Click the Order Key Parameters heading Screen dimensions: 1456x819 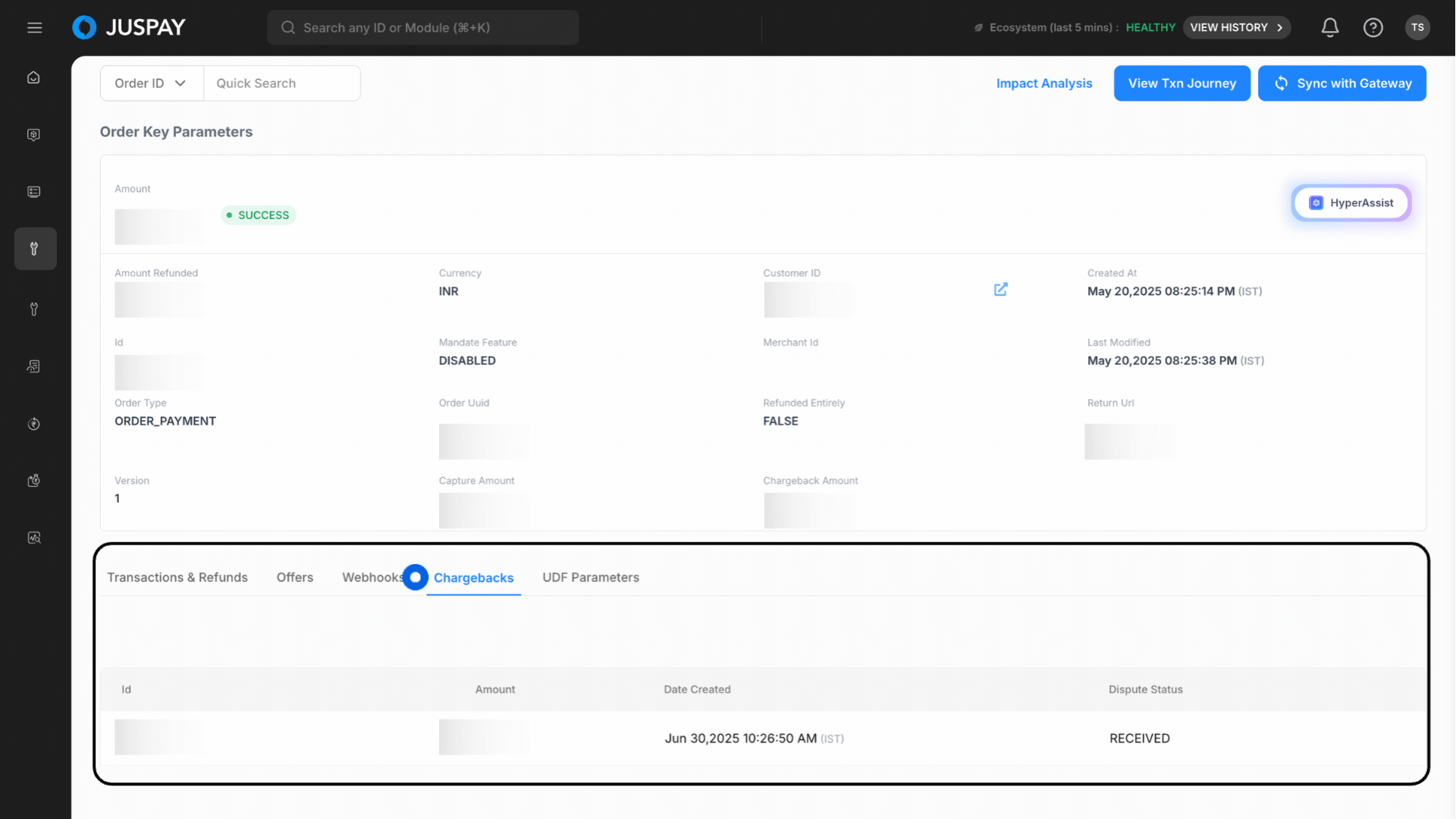tap(177, 132)
